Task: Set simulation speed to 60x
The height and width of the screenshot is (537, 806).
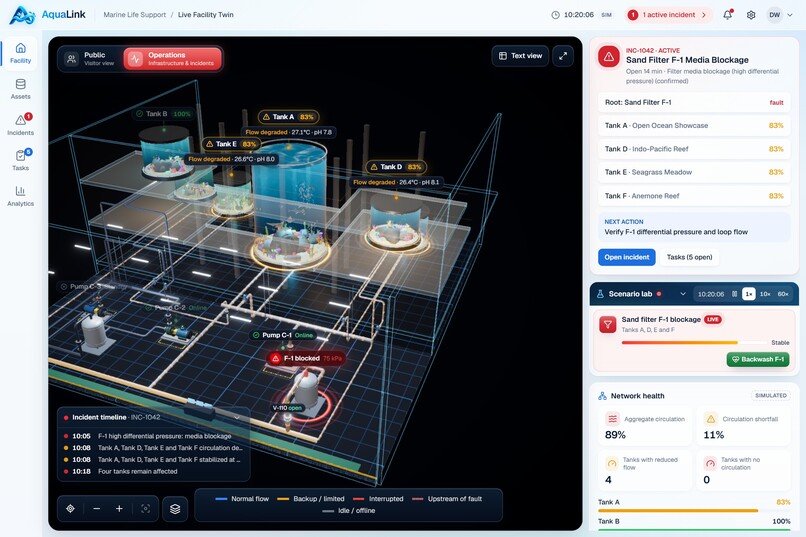Action: pos(783,294)
